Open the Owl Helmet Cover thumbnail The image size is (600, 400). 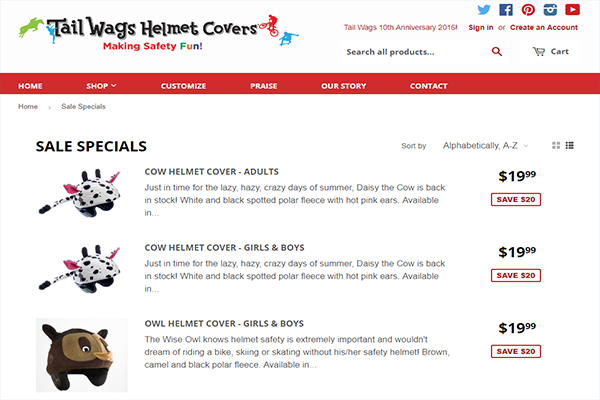[x=82, y=355]
